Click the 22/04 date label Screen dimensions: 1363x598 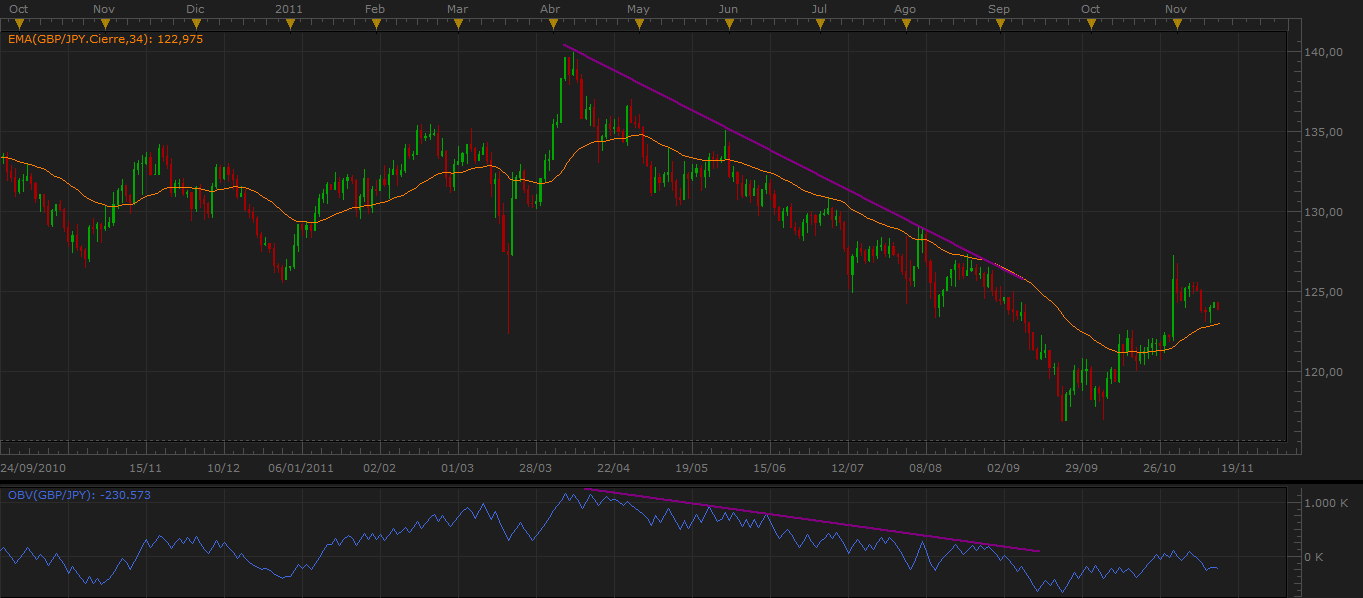tap(613, 467)
